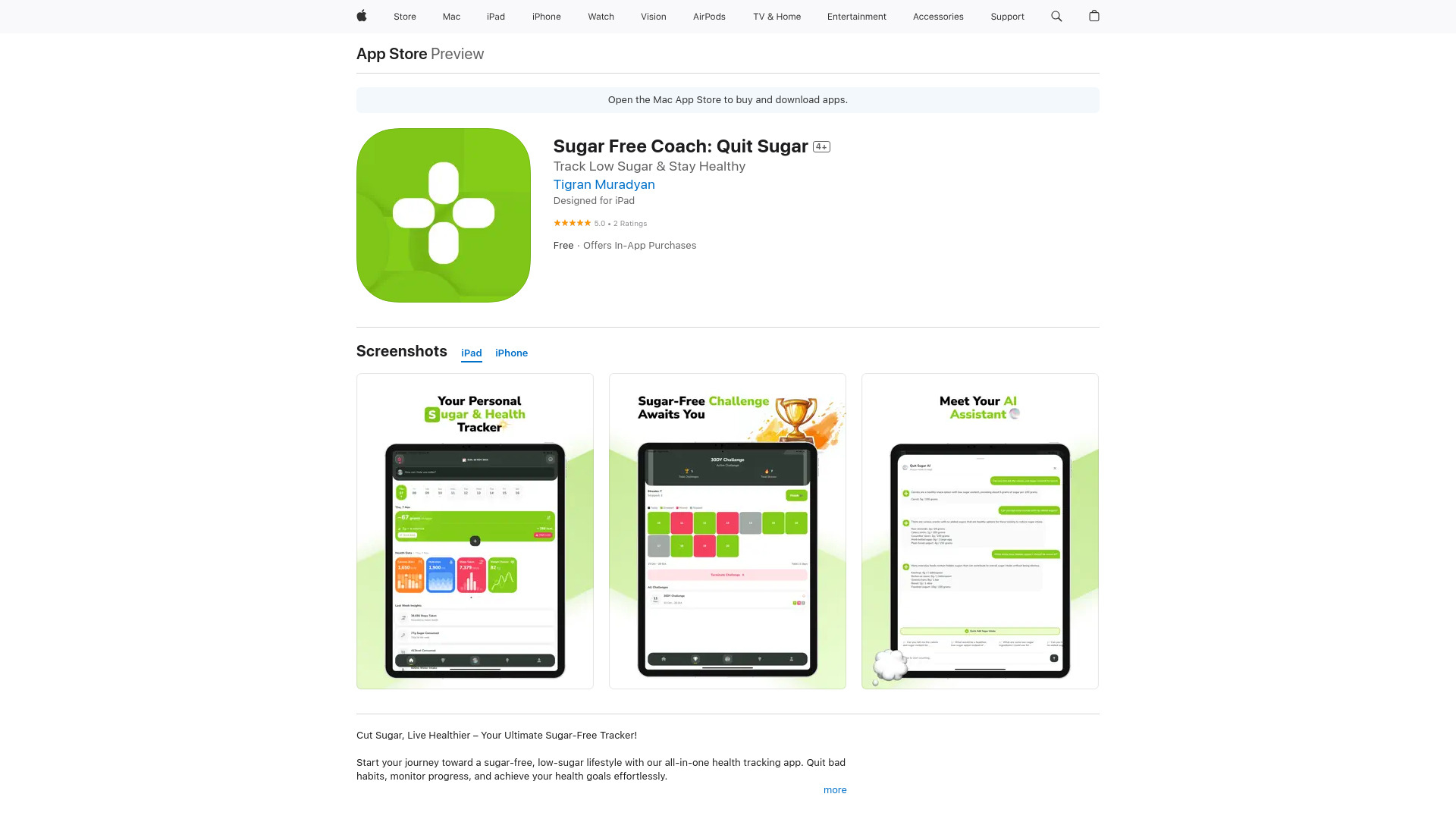Expand the TV & Home menu item
The width and height of the screenshot is (1456, 819).
(x=776, y=16)
